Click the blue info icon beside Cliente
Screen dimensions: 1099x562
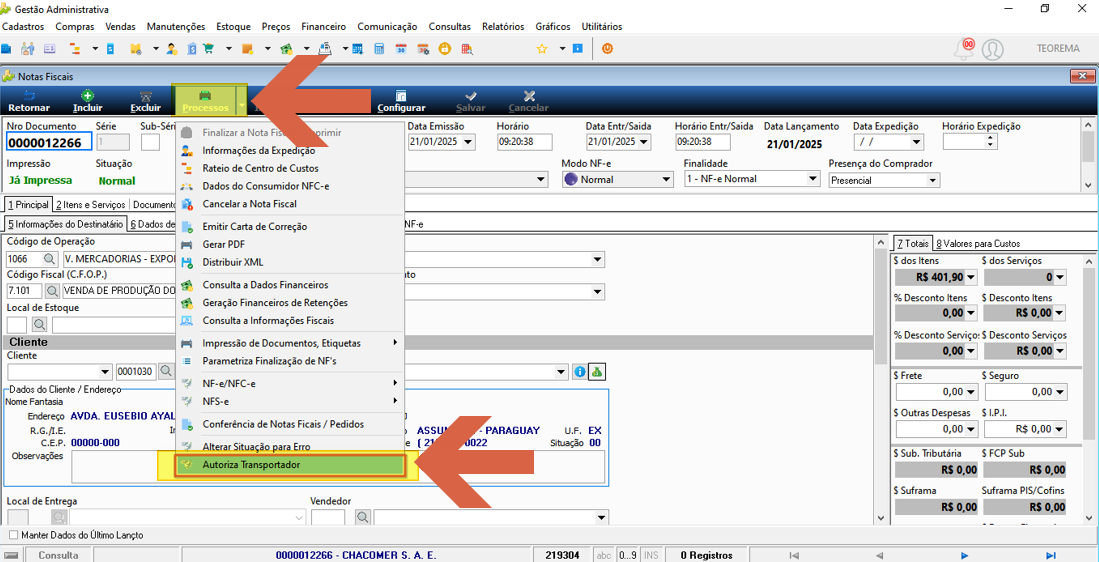tap(579, 371)
